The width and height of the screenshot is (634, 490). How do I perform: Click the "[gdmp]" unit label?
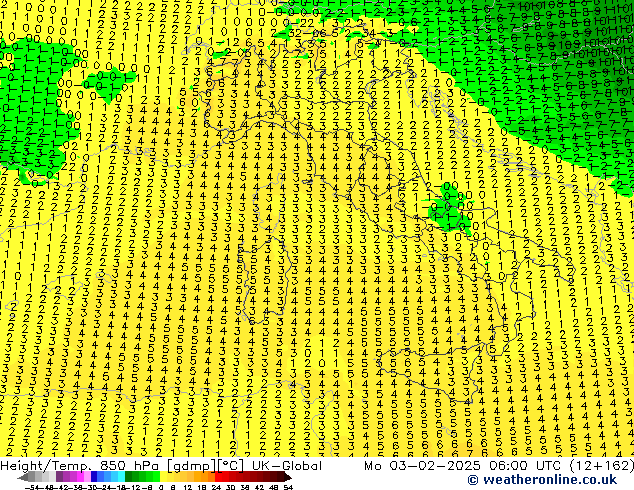click(192, 466)
